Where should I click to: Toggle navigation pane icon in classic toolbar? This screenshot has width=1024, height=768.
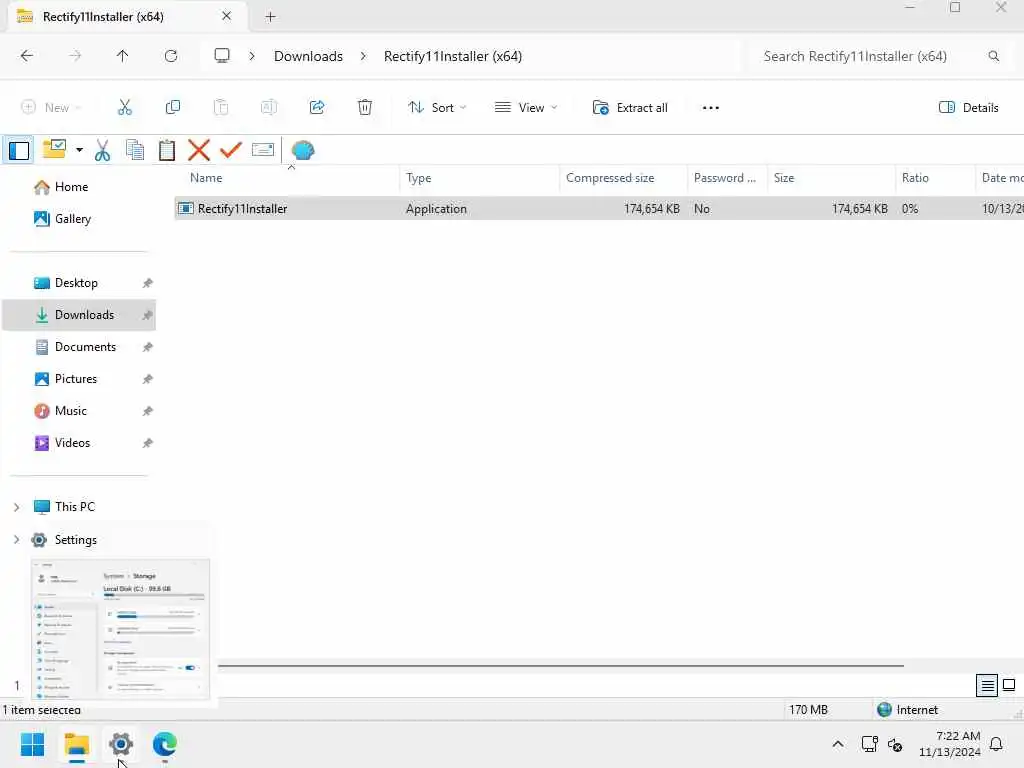tap(19, 151)
